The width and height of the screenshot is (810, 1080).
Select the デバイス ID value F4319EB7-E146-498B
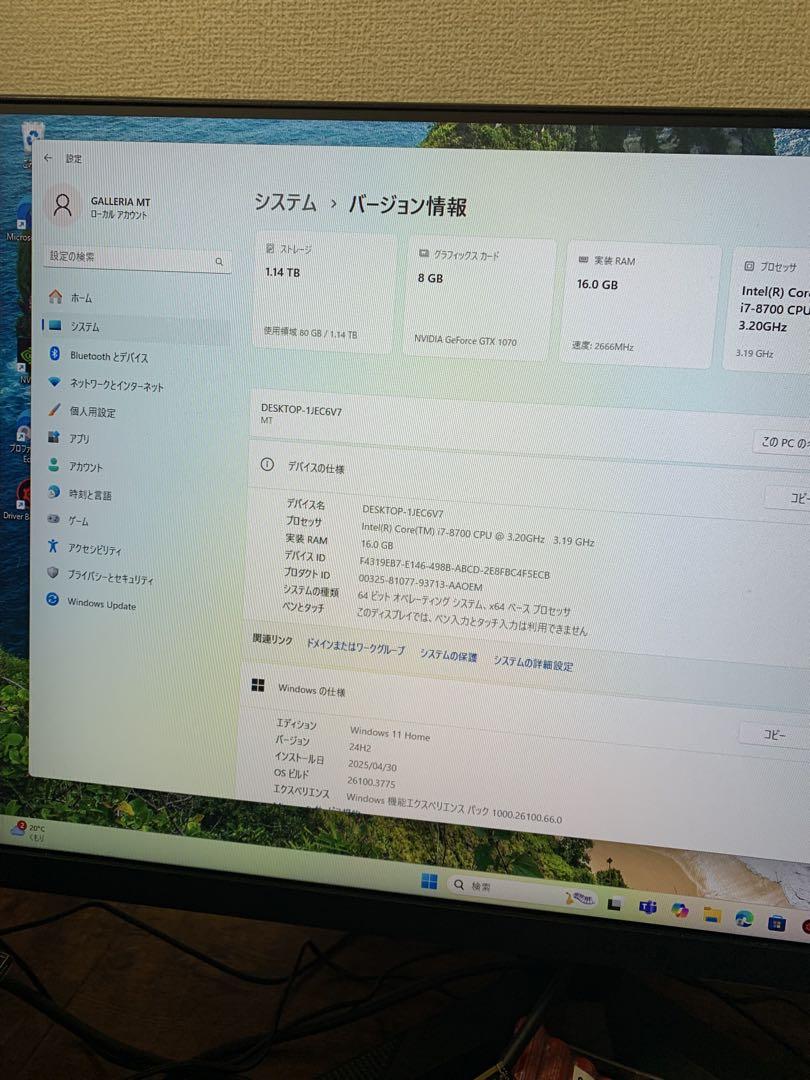[455, 568]
